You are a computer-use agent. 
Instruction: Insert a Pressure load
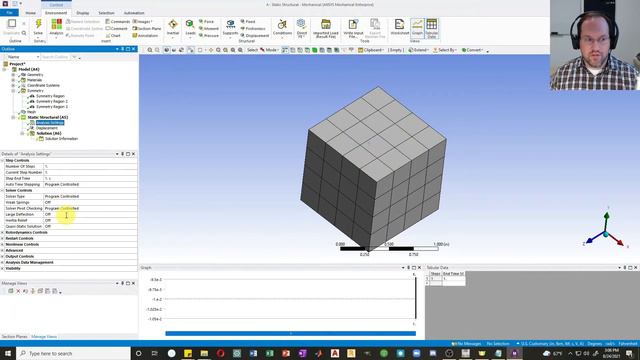209,36
